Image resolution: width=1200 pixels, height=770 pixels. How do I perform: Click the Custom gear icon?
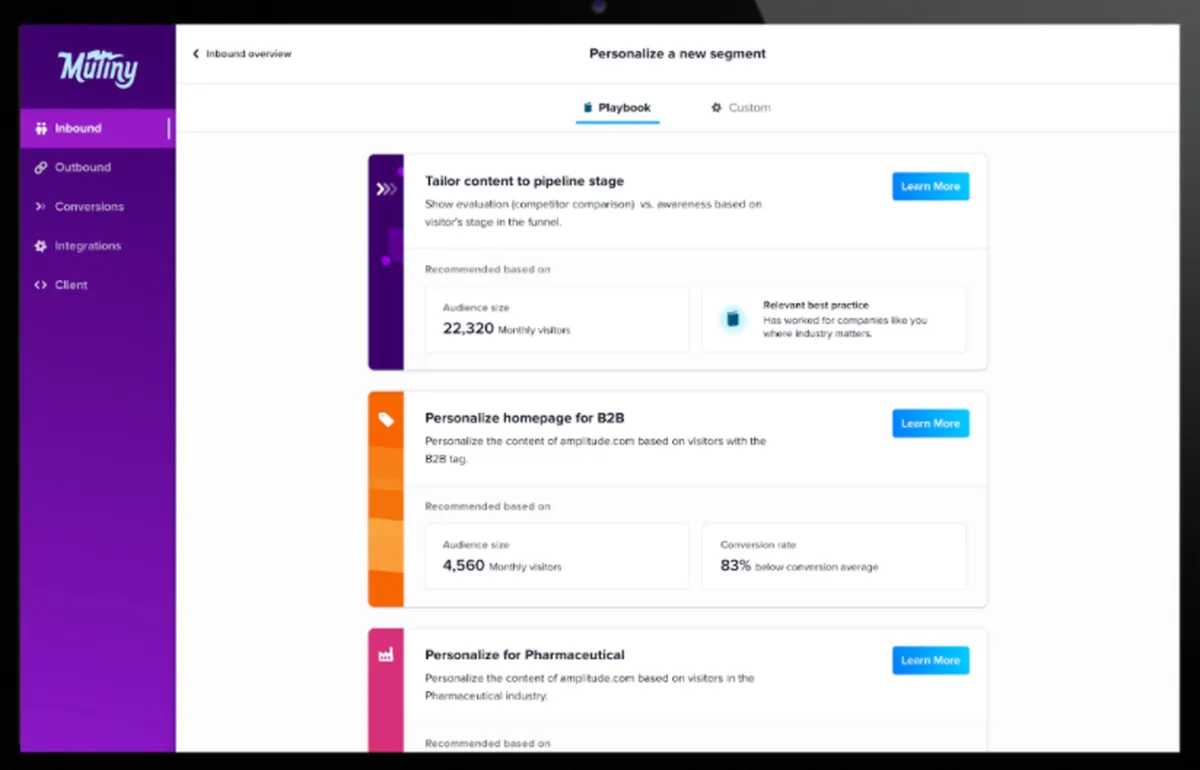click(x=716, y=107)
